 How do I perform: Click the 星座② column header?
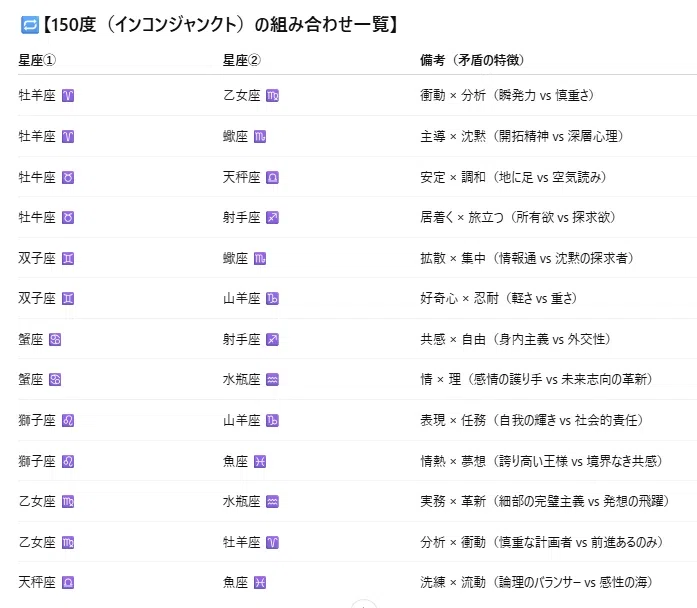click(x=242, y=60)
